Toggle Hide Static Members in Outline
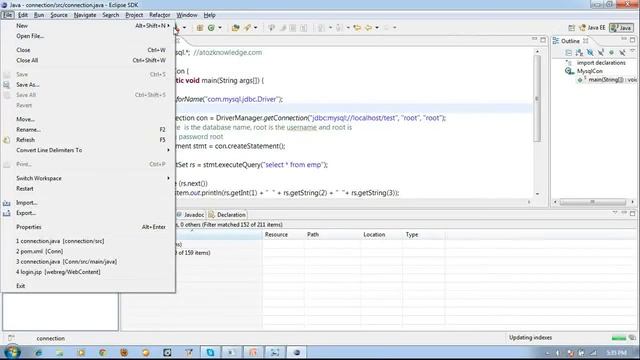This screenshot has width=640, height=360. (x=601, y=53)
